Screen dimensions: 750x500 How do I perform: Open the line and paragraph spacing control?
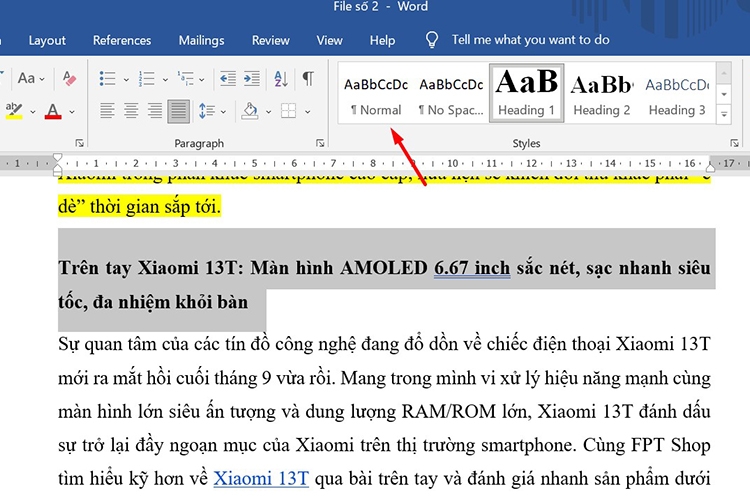click(207, 111)
